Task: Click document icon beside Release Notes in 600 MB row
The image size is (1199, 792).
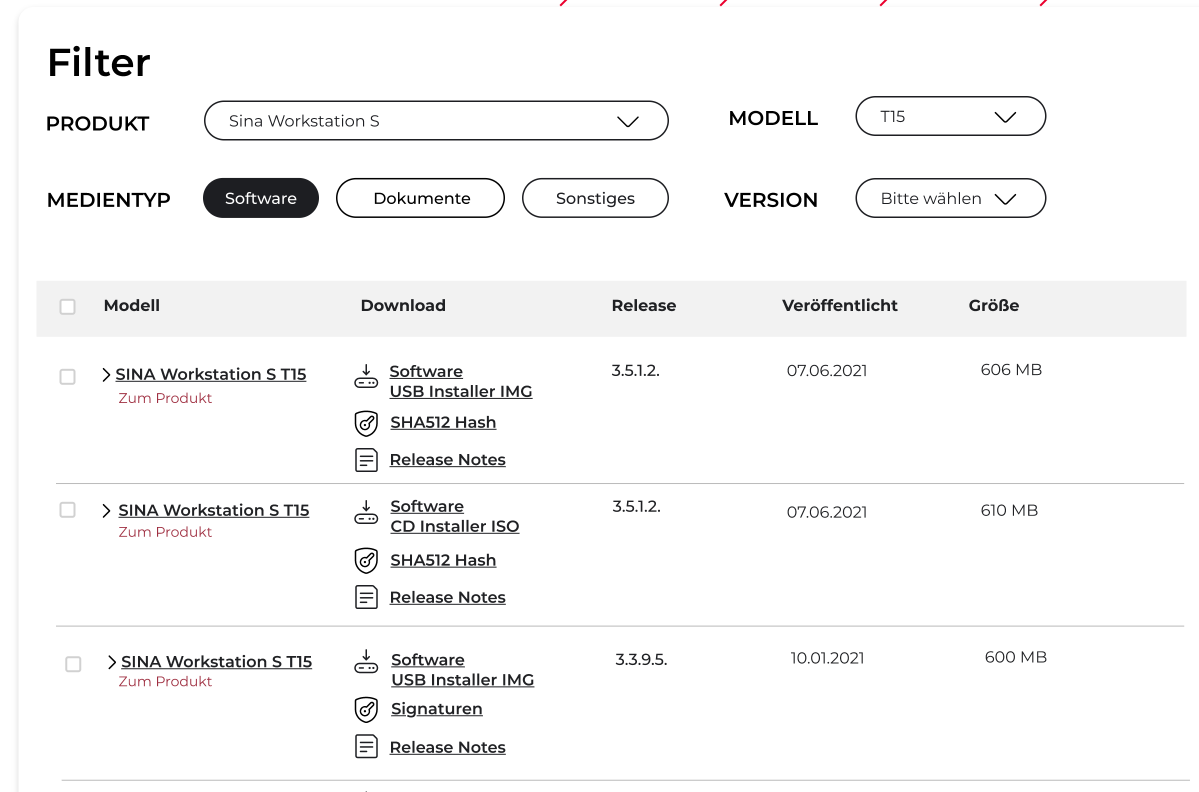Action: click(x=366, y=746)
